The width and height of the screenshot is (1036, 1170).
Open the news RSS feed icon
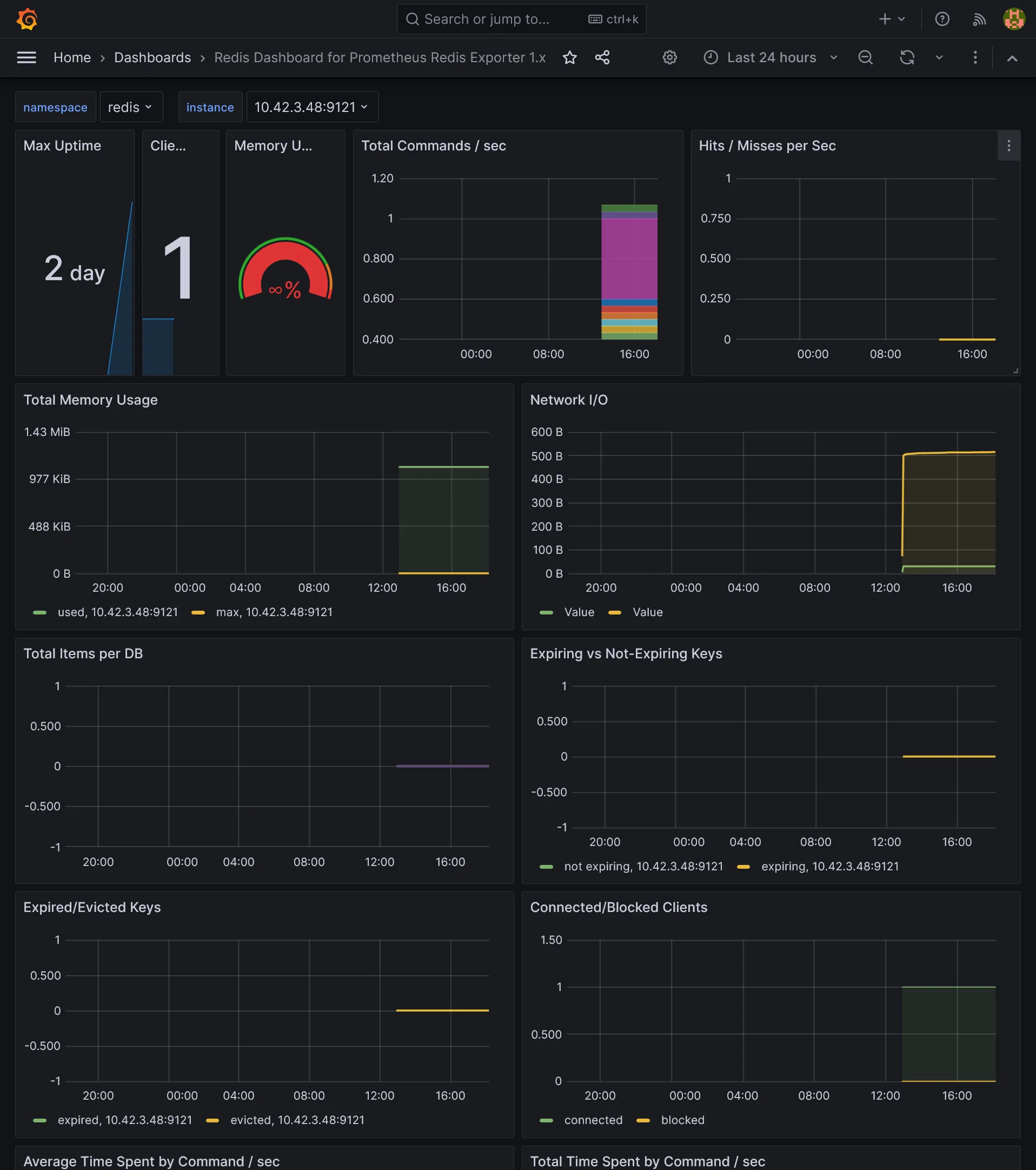pyautogui.click(x=979, y=19)
